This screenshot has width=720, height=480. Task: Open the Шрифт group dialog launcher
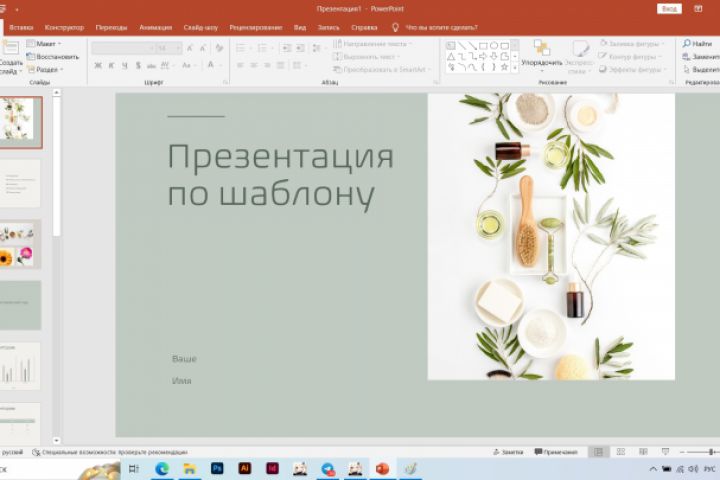[x=225, y=83]
